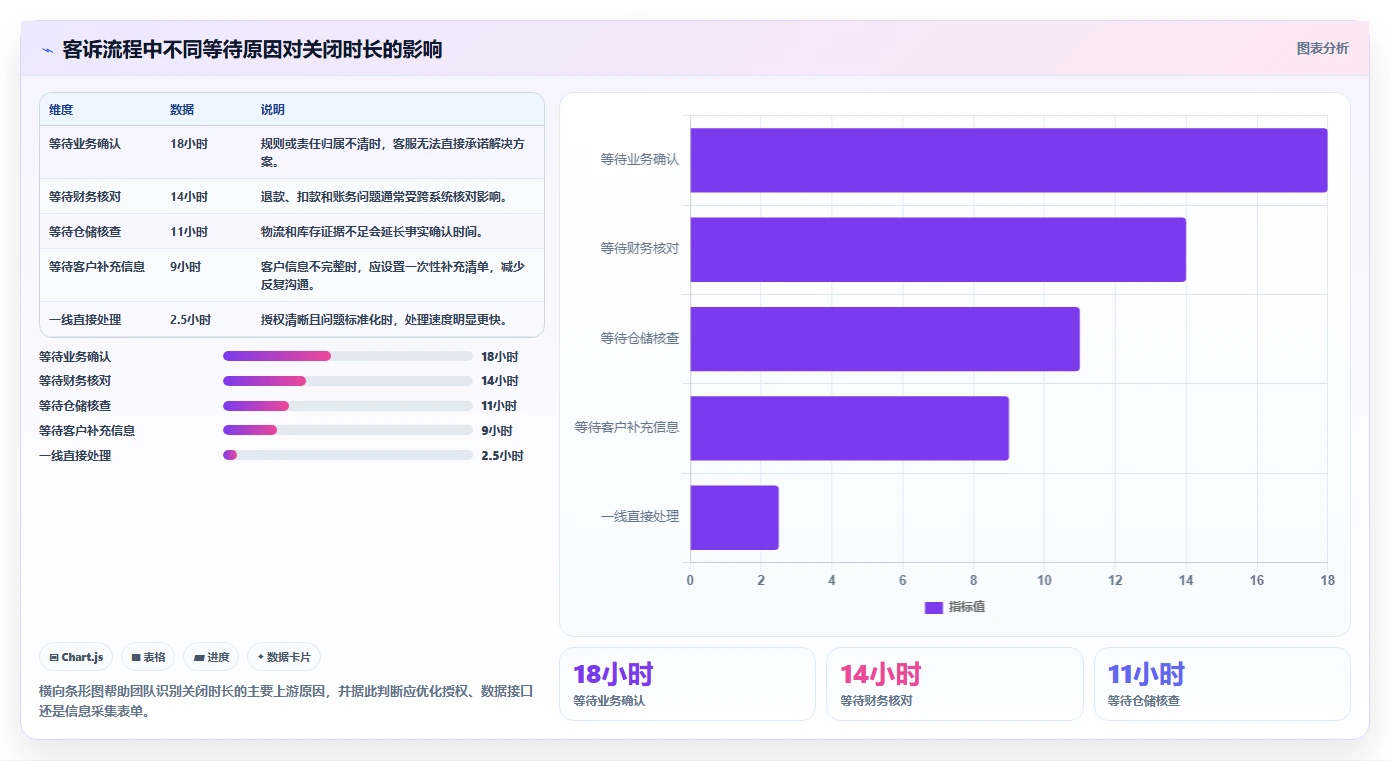Click the 2.5小时 value beside progress bar
This screenshot has width=1390, height=761.
(502, 455)
